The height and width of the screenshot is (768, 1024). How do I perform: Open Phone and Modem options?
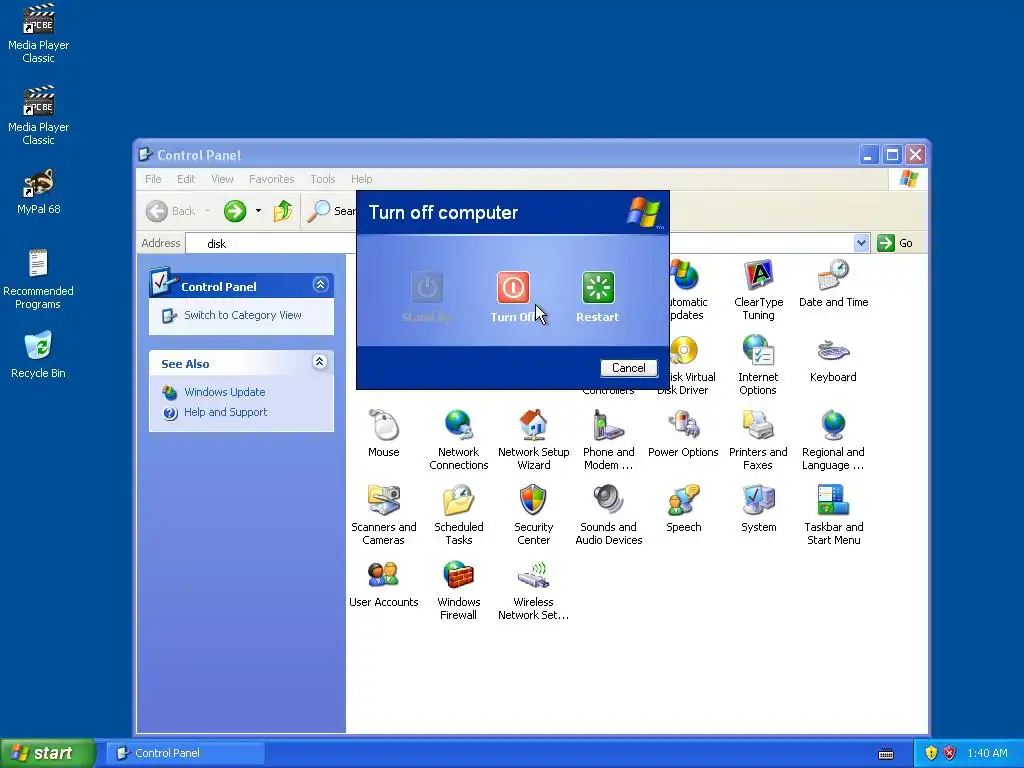pyautogui.click(x=609, y=440)
